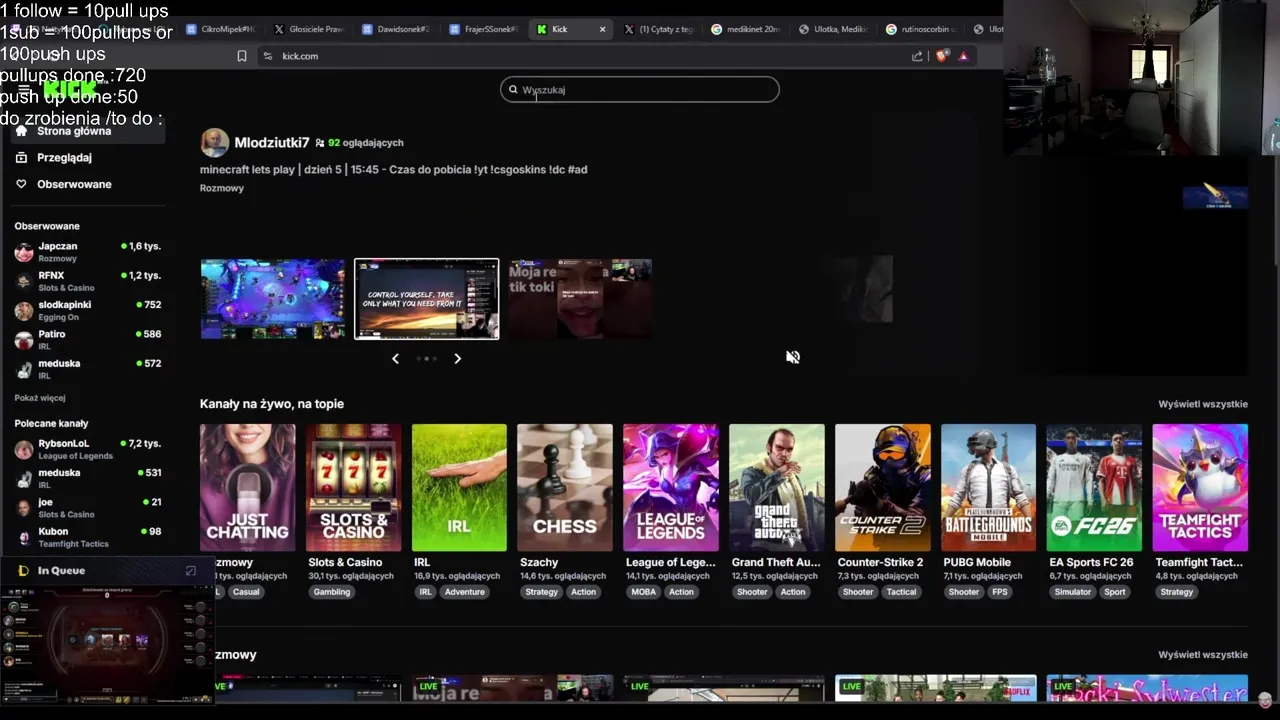
Task: Click Wyświetl wszystkie for Rozmowy section
Action: click(x=1203, y=655)
